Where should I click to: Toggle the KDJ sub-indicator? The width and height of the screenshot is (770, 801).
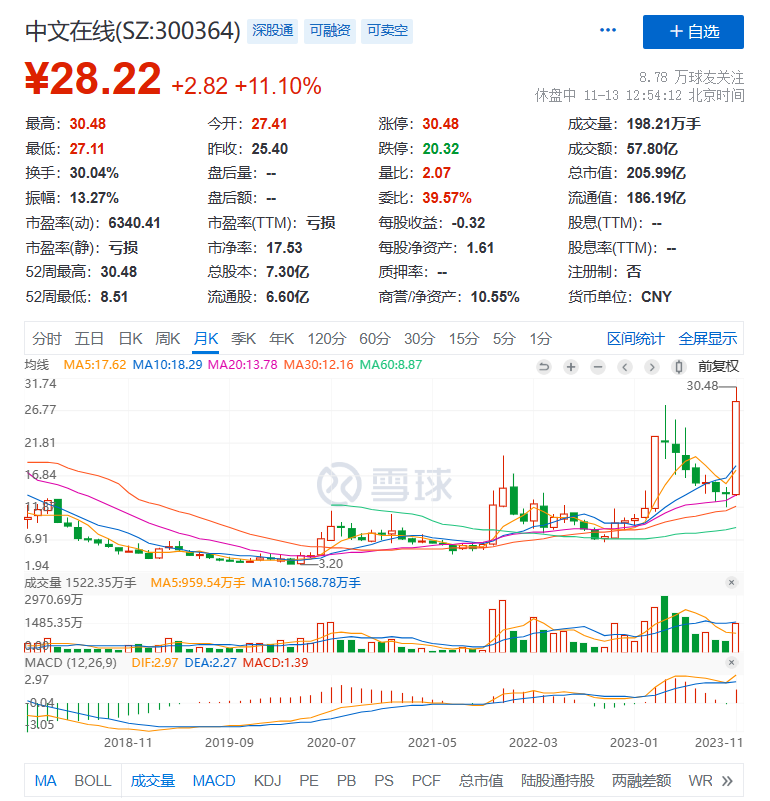pos(267,781)
